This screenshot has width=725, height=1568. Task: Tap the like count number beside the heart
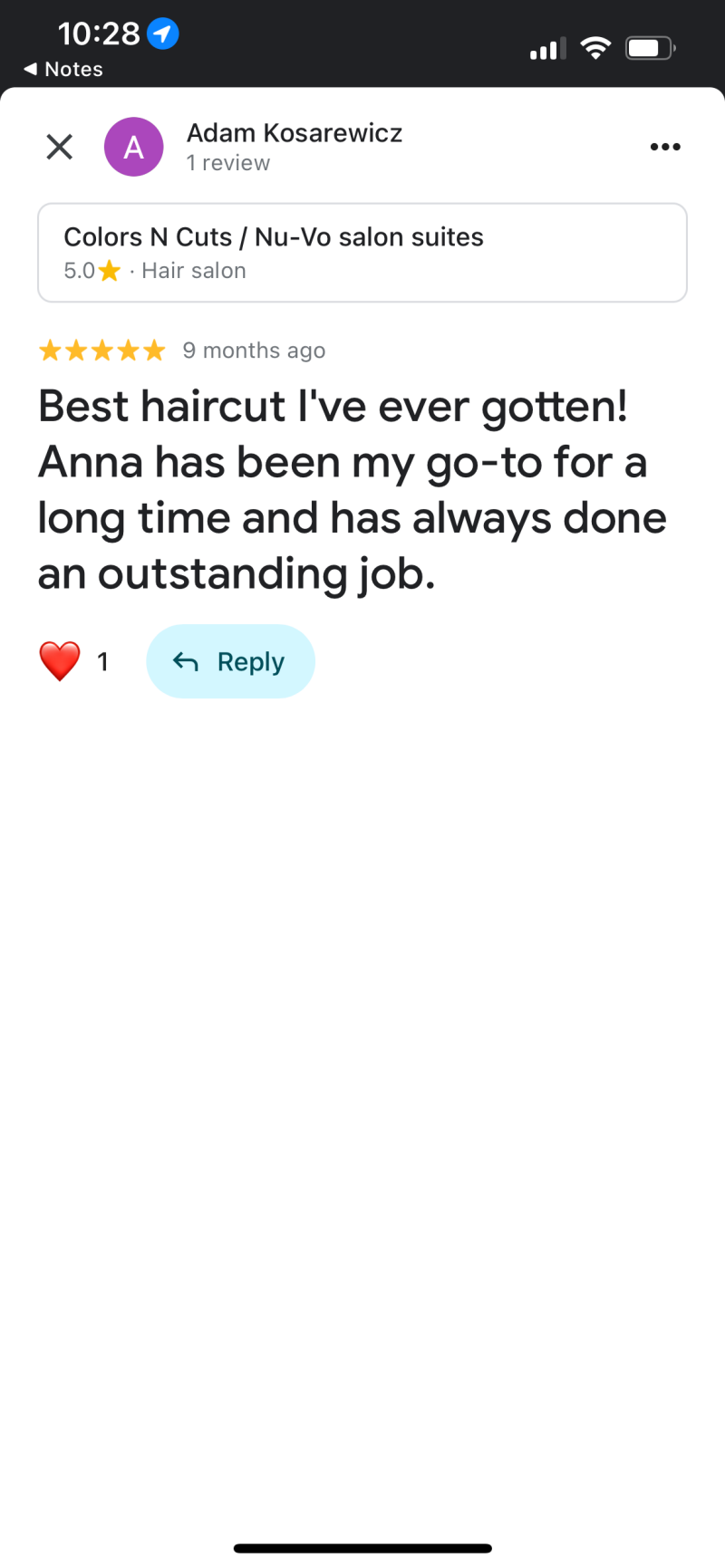pyautogui.click(x=103, y=662)
